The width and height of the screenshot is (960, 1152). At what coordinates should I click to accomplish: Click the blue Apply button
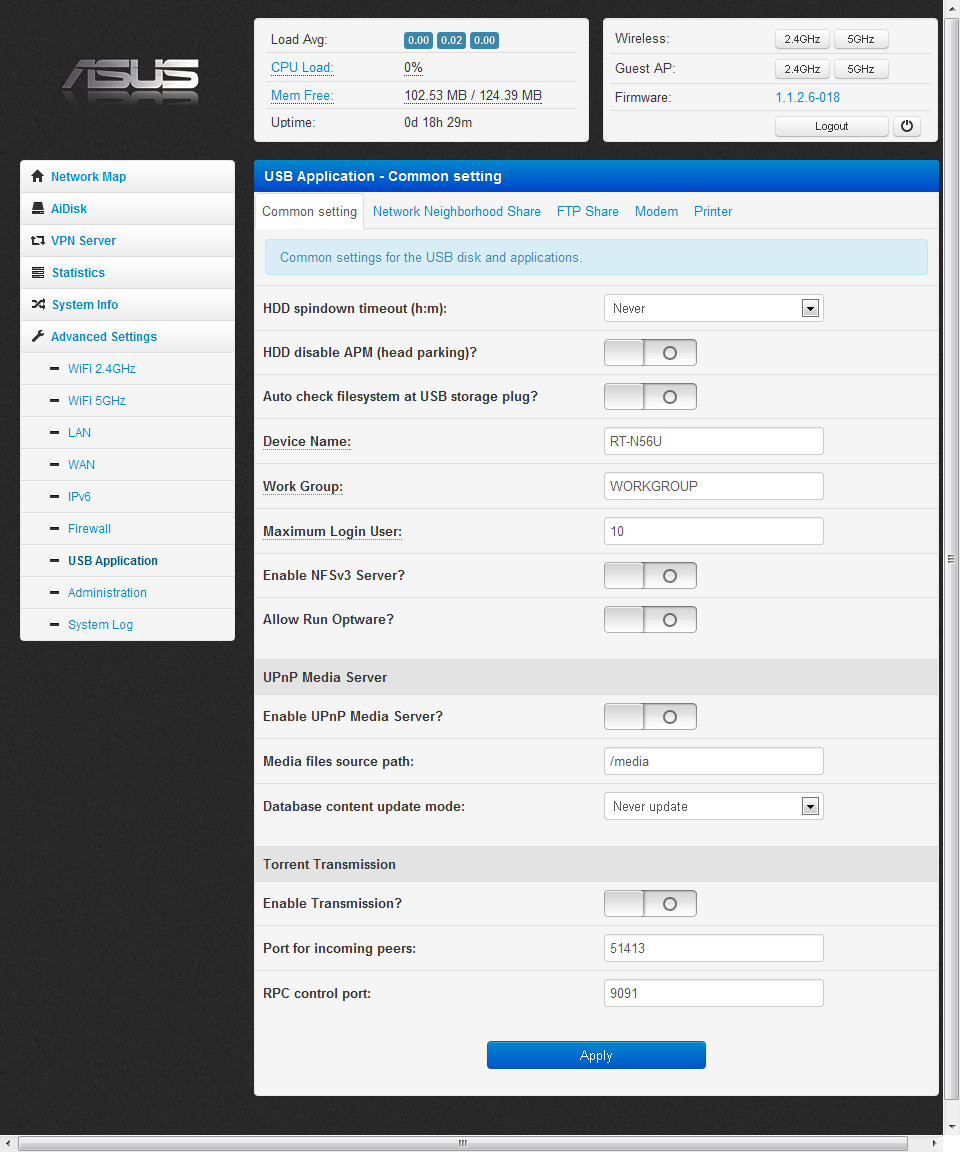pos(596,1055)
